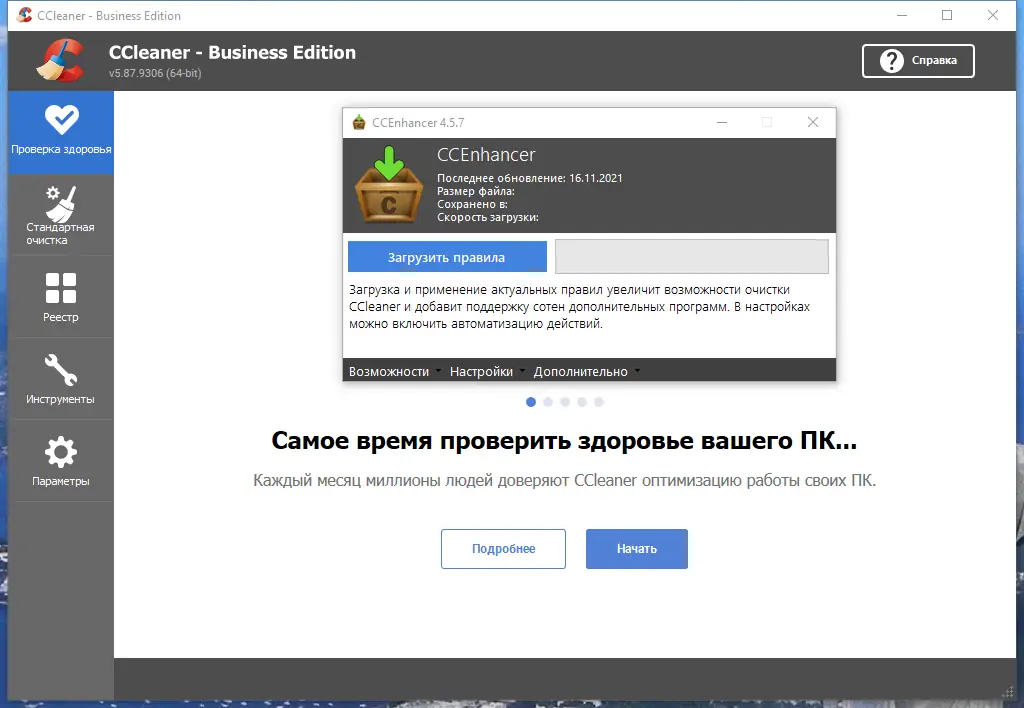Expand the Возможности dropdown arrow
1024x708 pixels.
click(437, 370)
